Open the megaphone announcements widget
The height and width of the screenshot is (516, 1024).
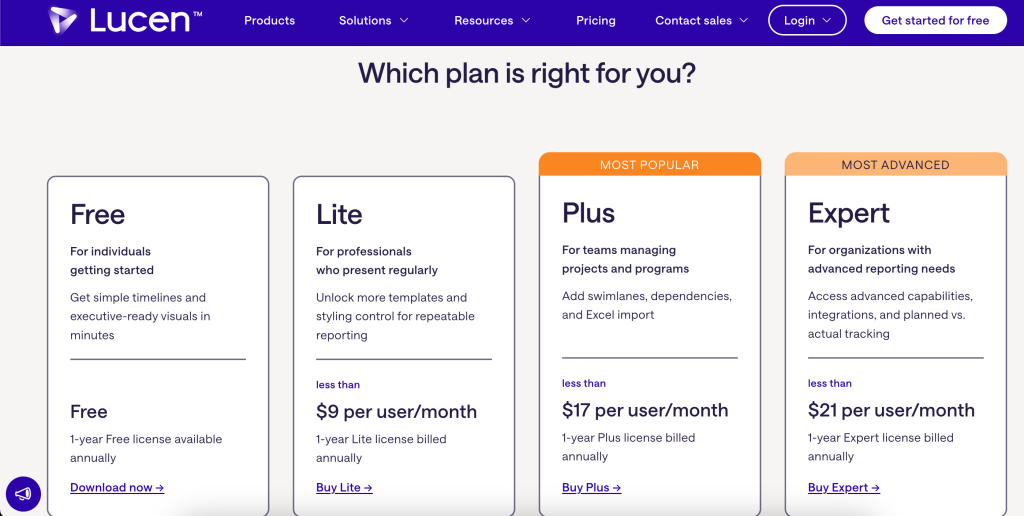coord(24,494)
